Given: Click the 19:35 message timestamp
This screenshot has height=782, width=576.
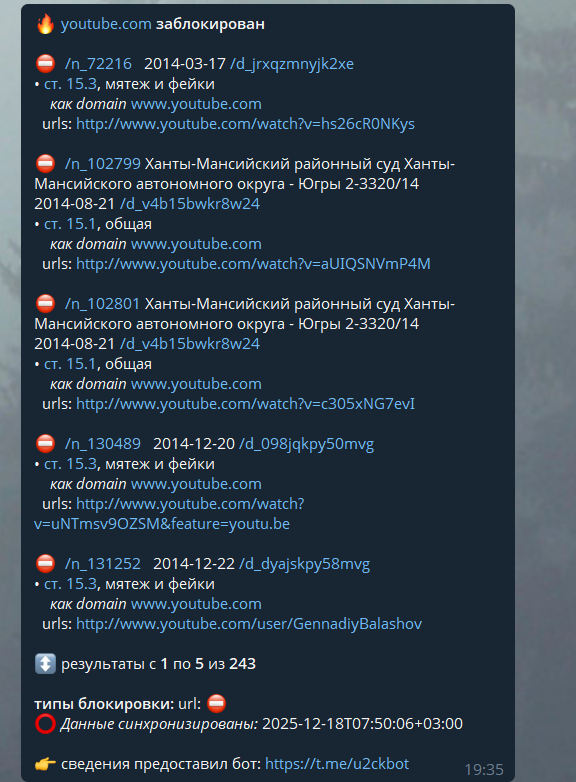Looking at the screenshot, I should pyautogui.click(x=484, y=770).
